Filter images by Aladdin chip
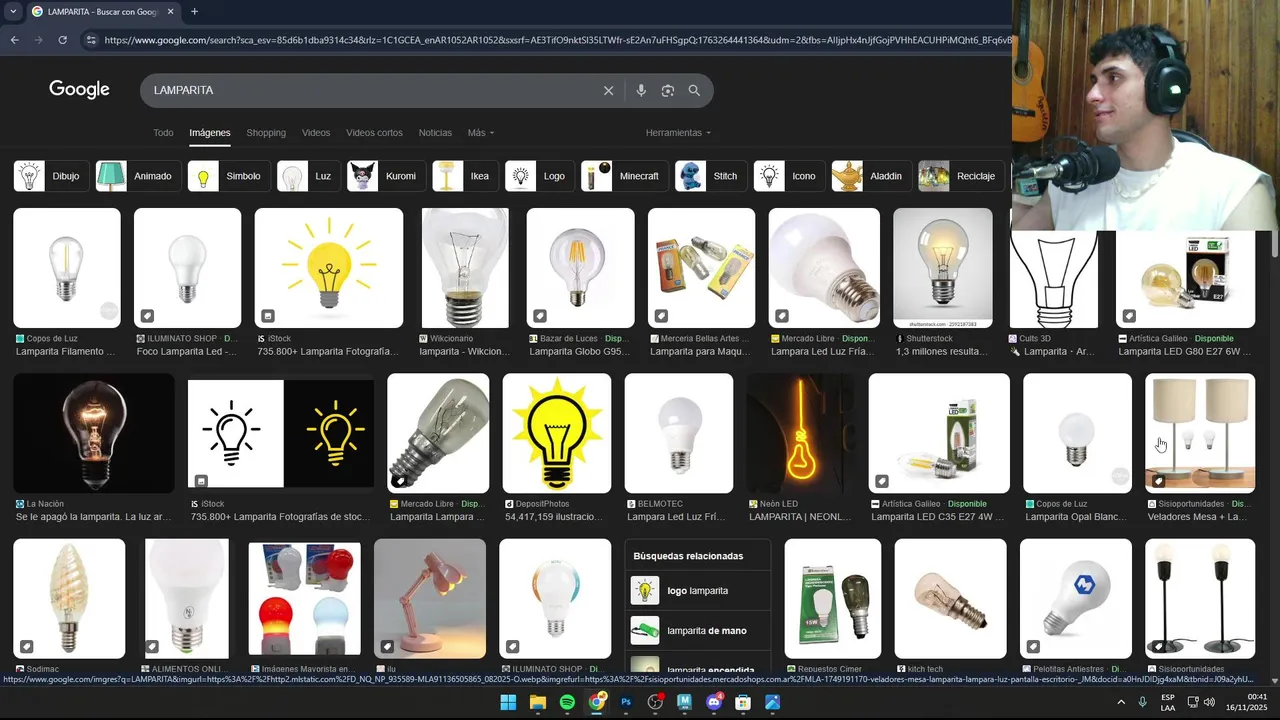This screenshot has width=1280, height=720. click(x=871, y=176)
